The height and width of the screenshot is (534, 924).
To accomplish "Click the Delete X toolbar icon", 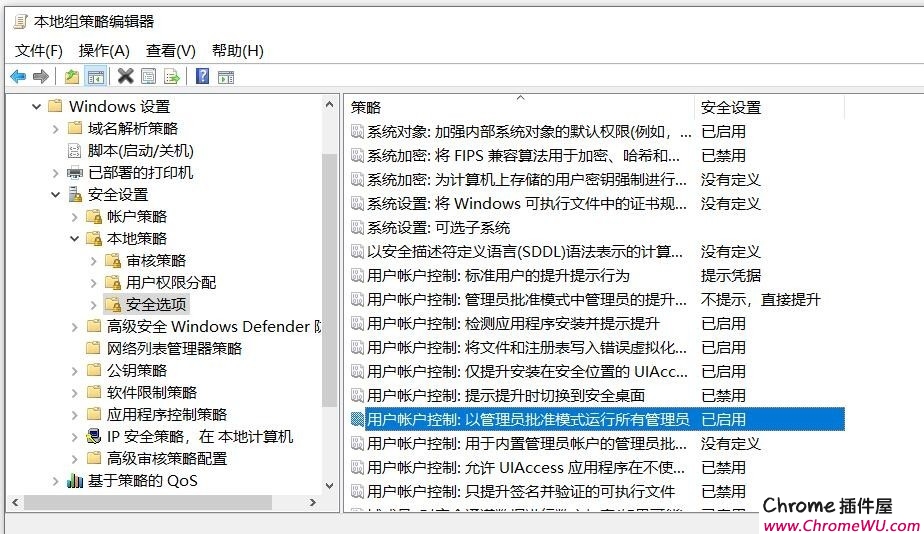I will click(126, 76).
